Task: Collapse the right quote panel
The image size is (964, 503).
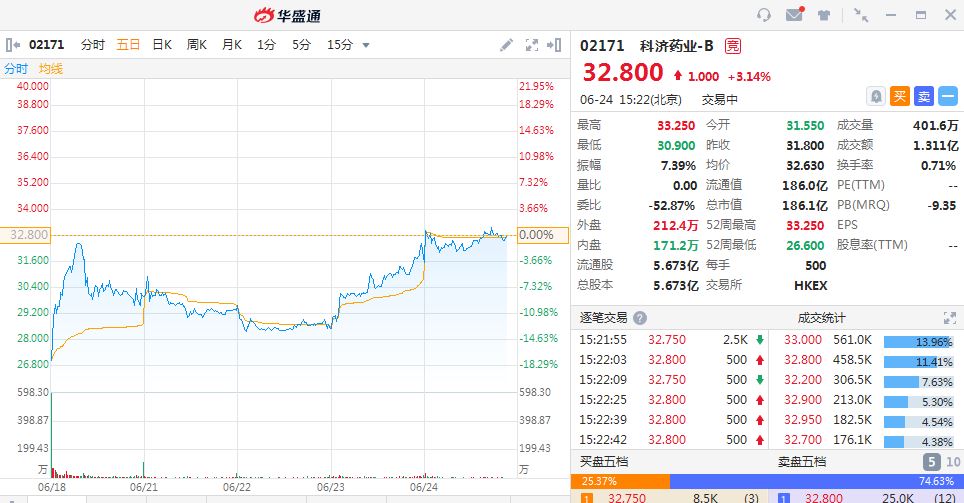Action: point(554,45)
